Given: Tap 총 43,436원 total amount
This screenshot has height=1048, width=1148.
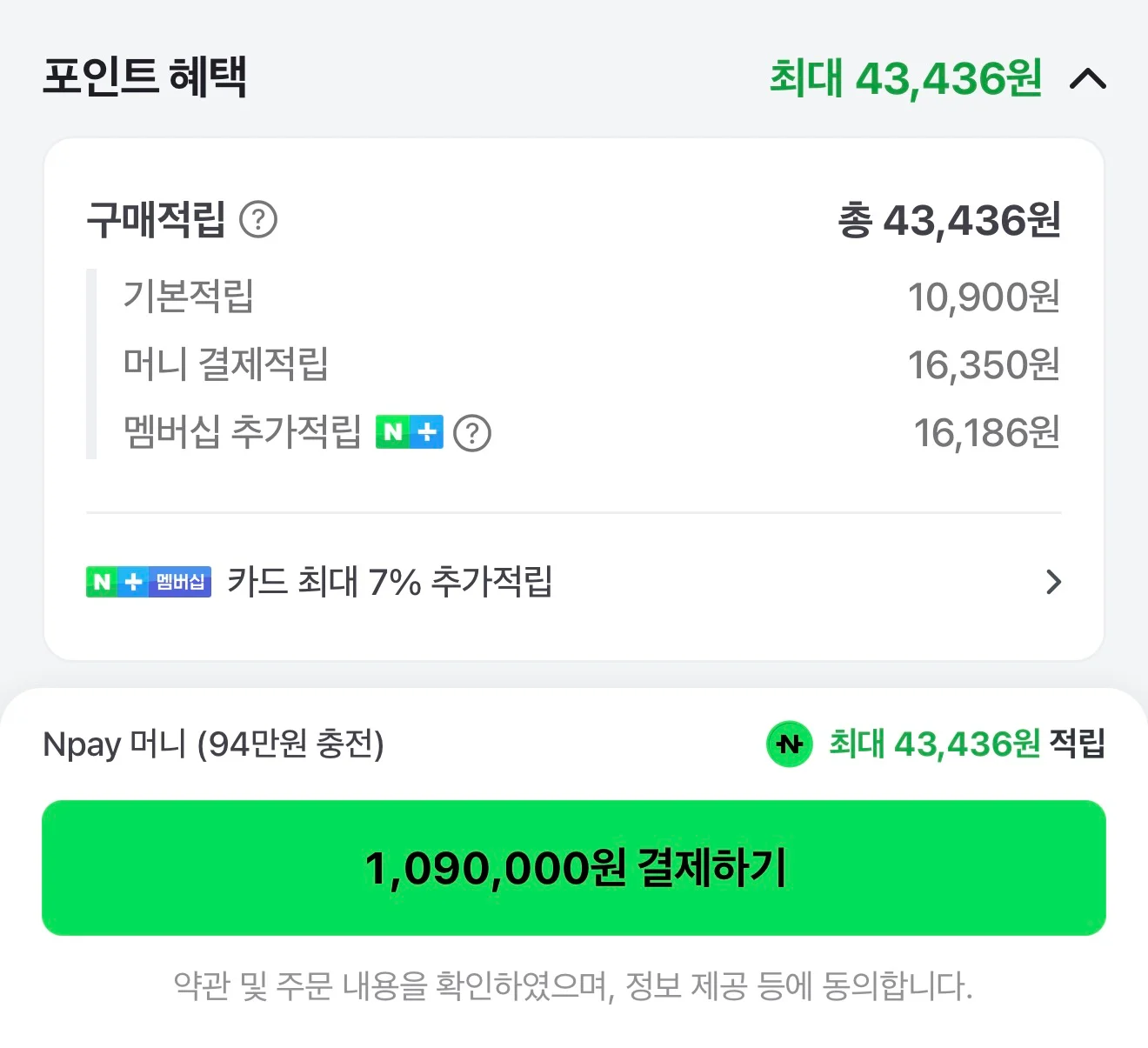Looking at the screenshot, I should [949, 220].
